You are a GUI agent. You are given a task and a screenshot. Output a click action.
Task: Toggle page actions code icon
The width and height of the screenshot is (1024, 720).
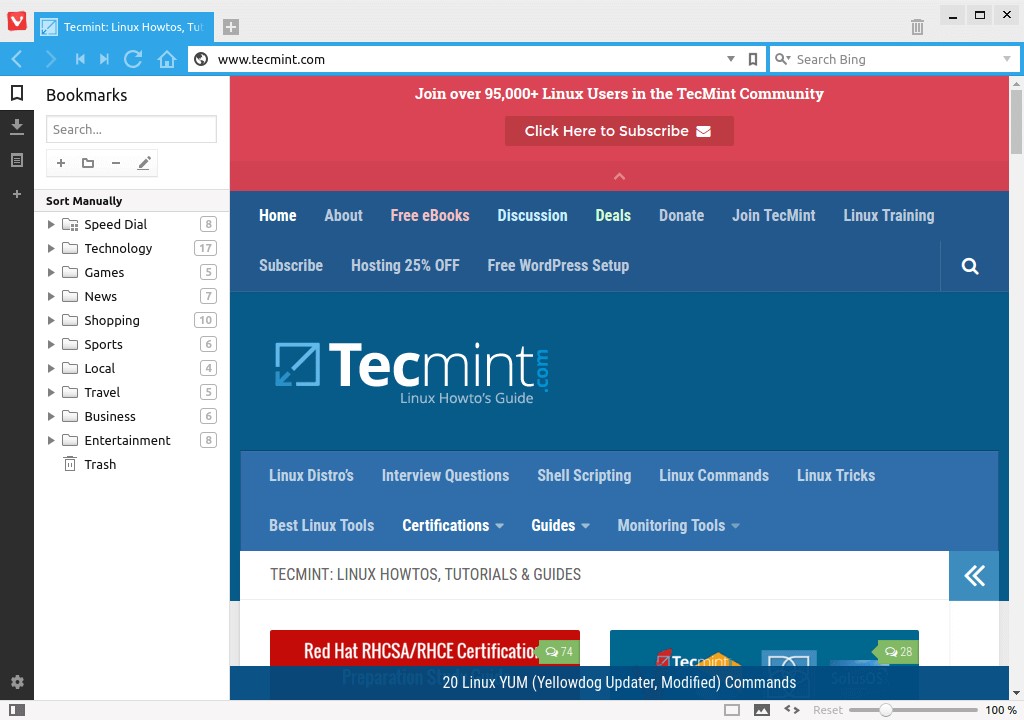click(x=792, y=710)
